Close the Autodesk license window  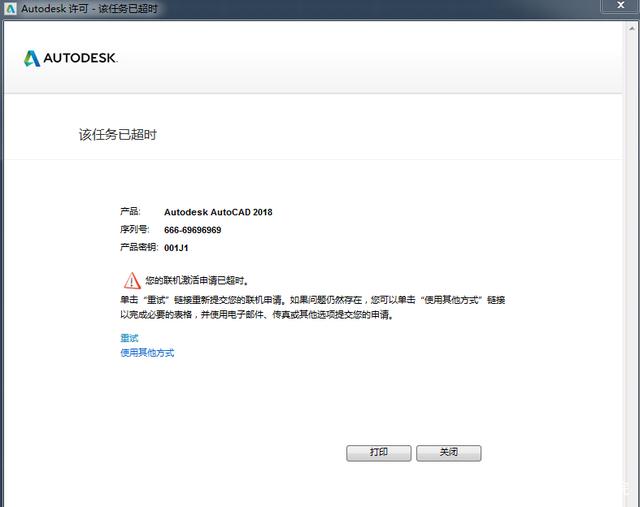(620, 5)
